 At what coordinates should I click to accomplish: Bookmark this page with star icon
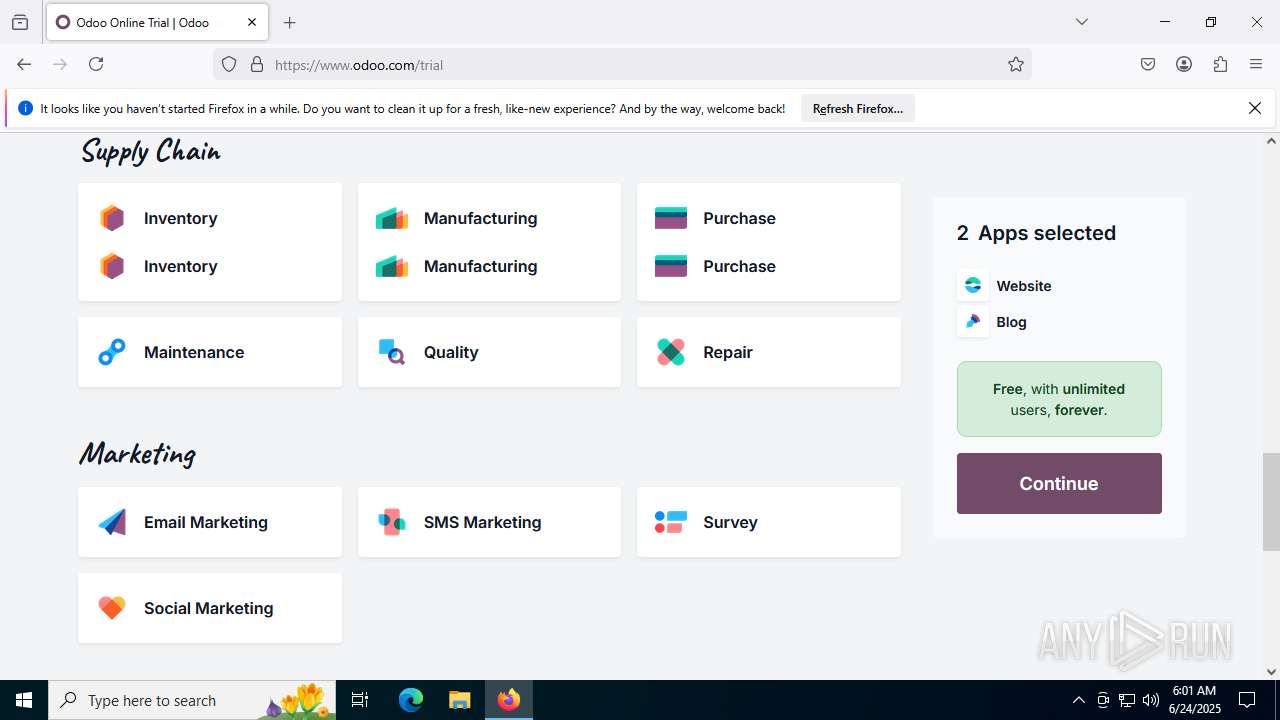click(x=1016, y=65)
